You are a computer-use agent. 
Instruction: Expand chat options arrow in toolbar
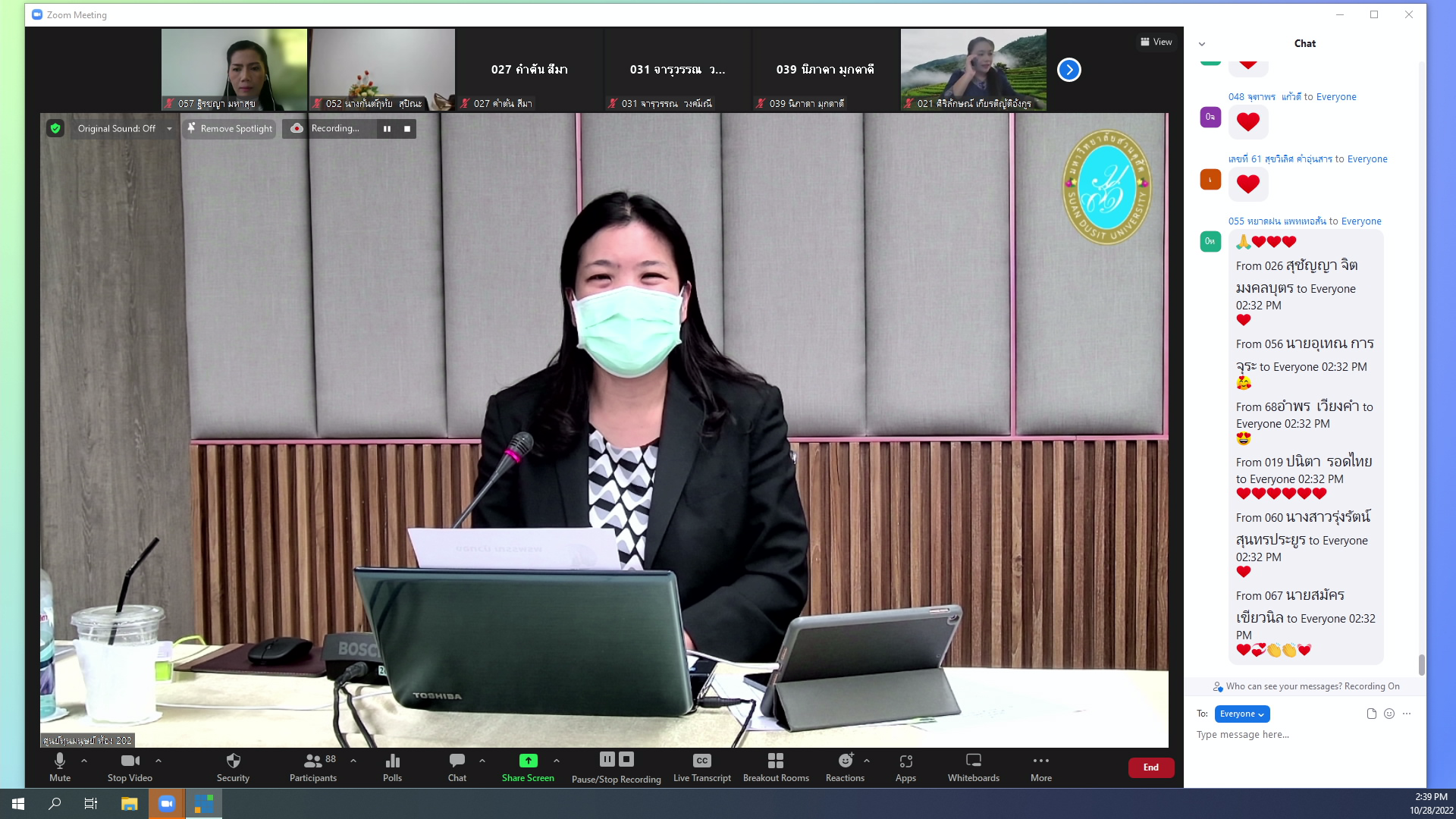482,761
